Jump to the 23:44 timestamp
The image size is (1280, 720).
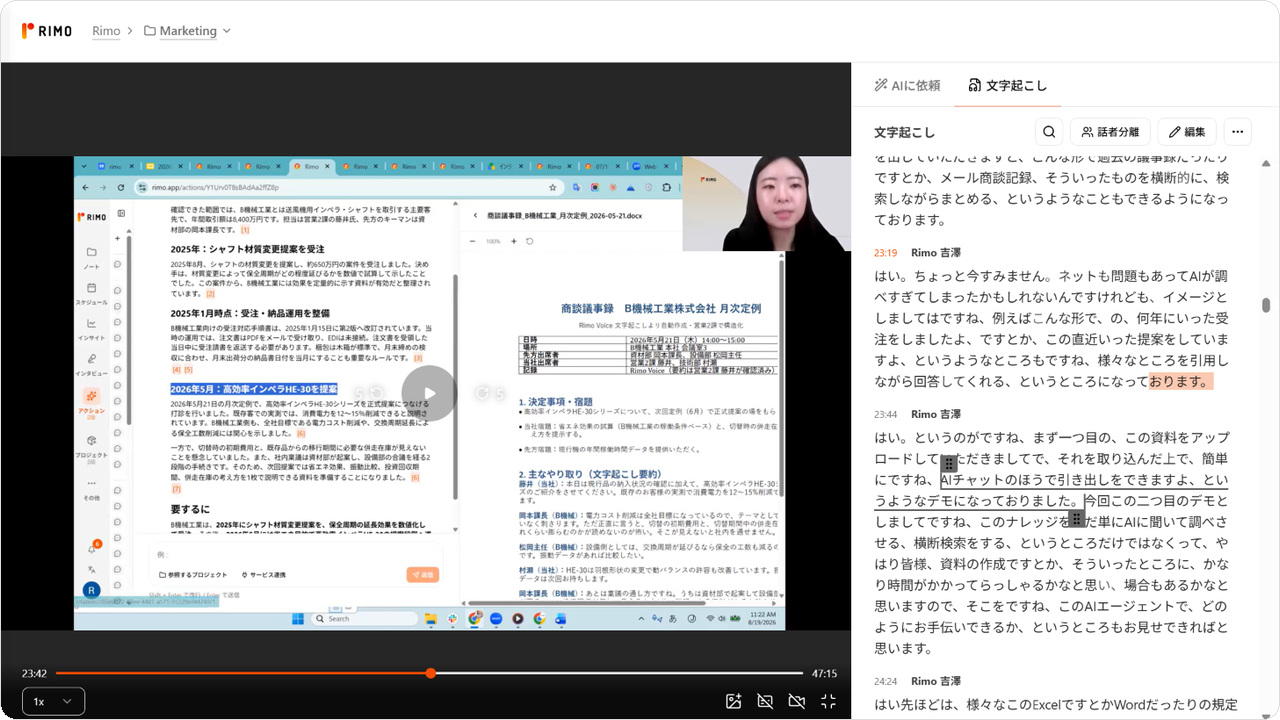coord(885,414)
